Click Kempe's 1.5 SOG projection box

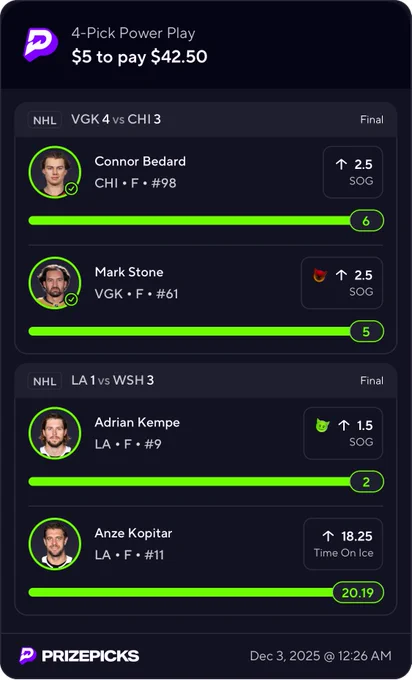pyautogui.click(x=343, y=433)
